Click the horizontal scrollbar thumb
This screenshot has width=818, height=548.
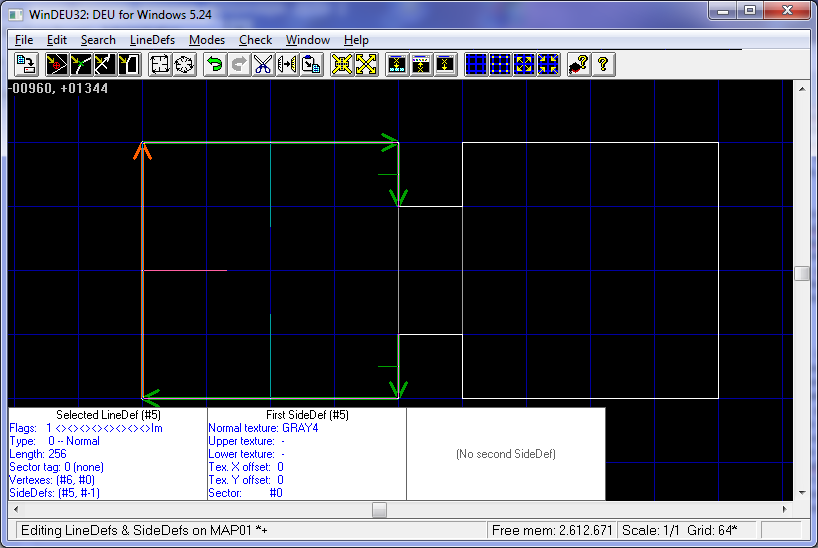click(x=379, y=509)
